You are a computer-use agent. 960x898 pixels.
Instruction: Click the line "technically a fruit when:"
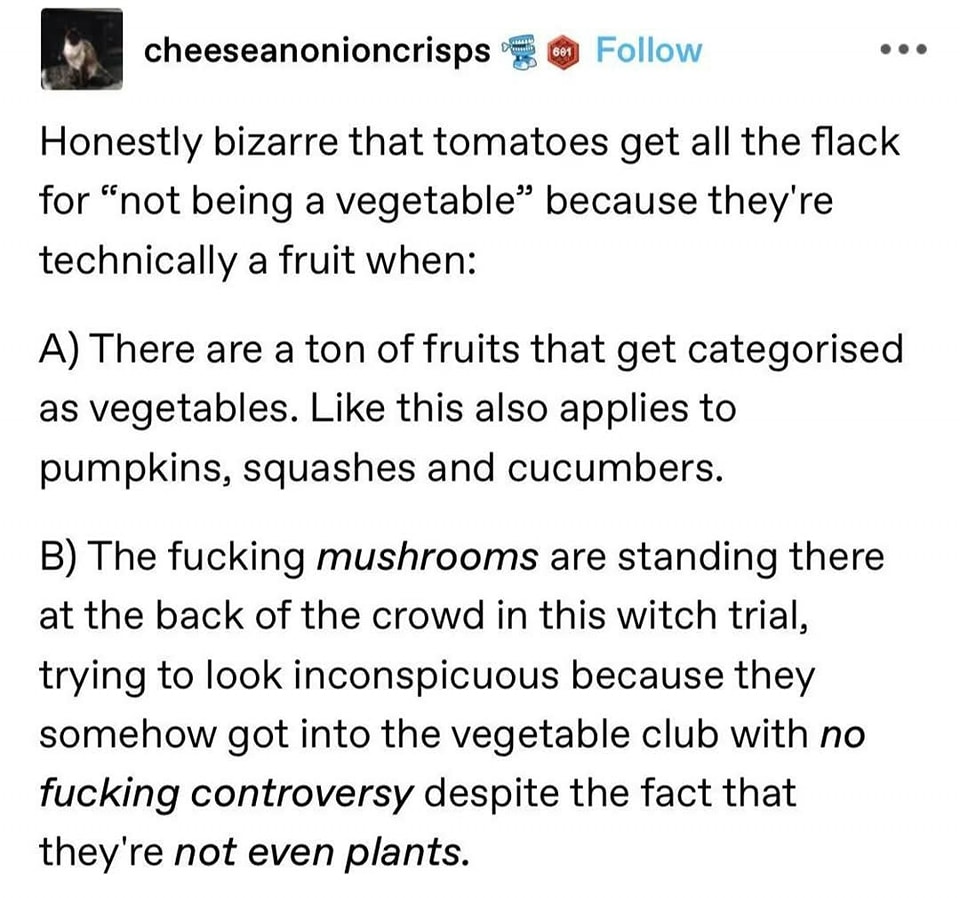[259, 261]
